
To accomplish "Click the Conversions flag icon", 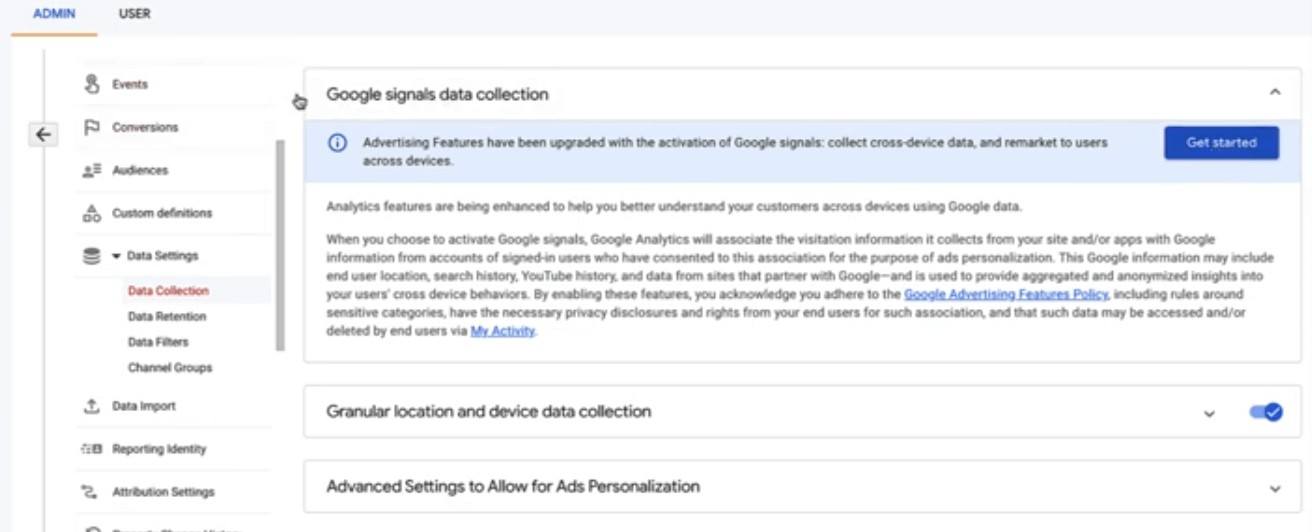I will (92, 127).
